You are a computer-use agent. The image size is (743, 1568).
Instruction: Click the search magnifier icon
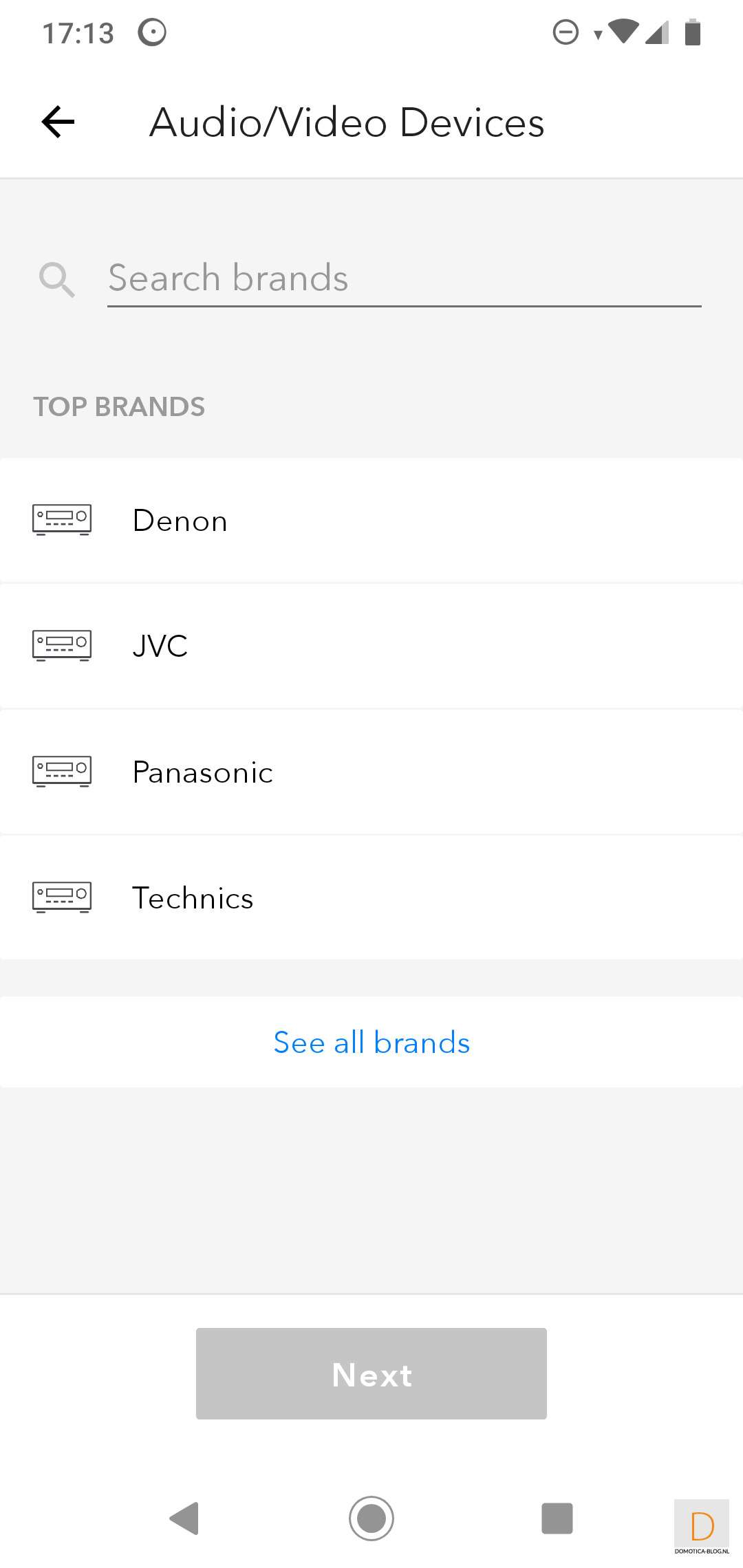tap(56, 279)
